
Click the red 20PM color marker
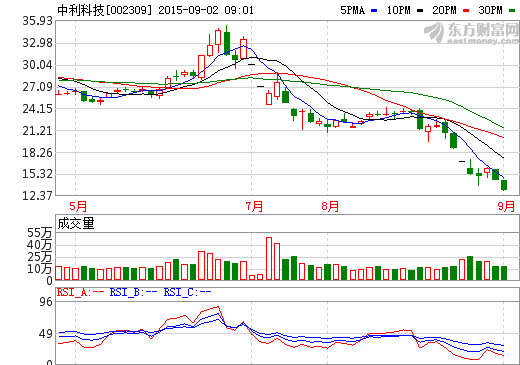(x=466, y=11)
